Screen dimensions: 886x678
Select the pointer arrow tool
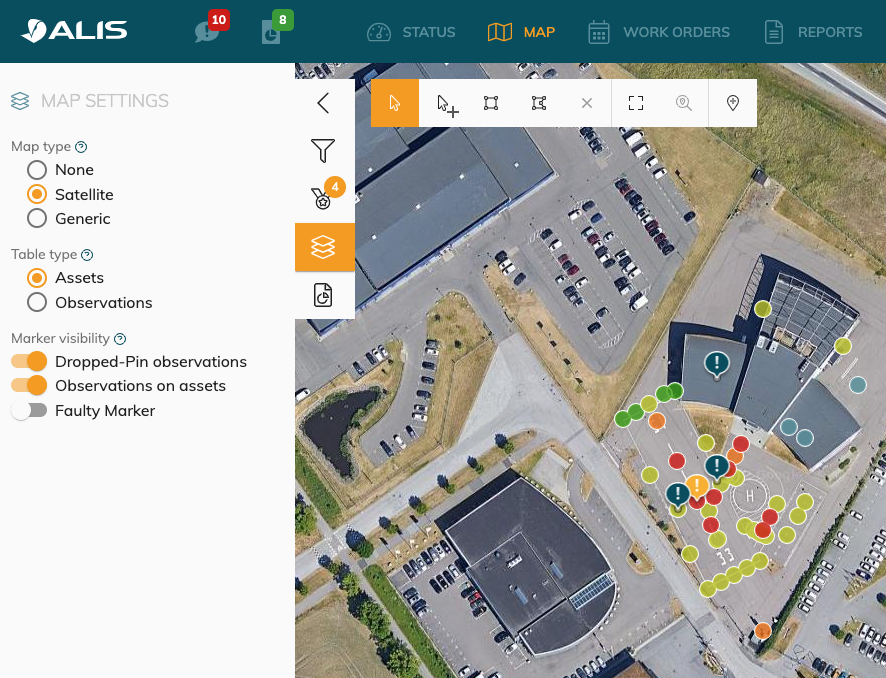[x=395, y=103]
